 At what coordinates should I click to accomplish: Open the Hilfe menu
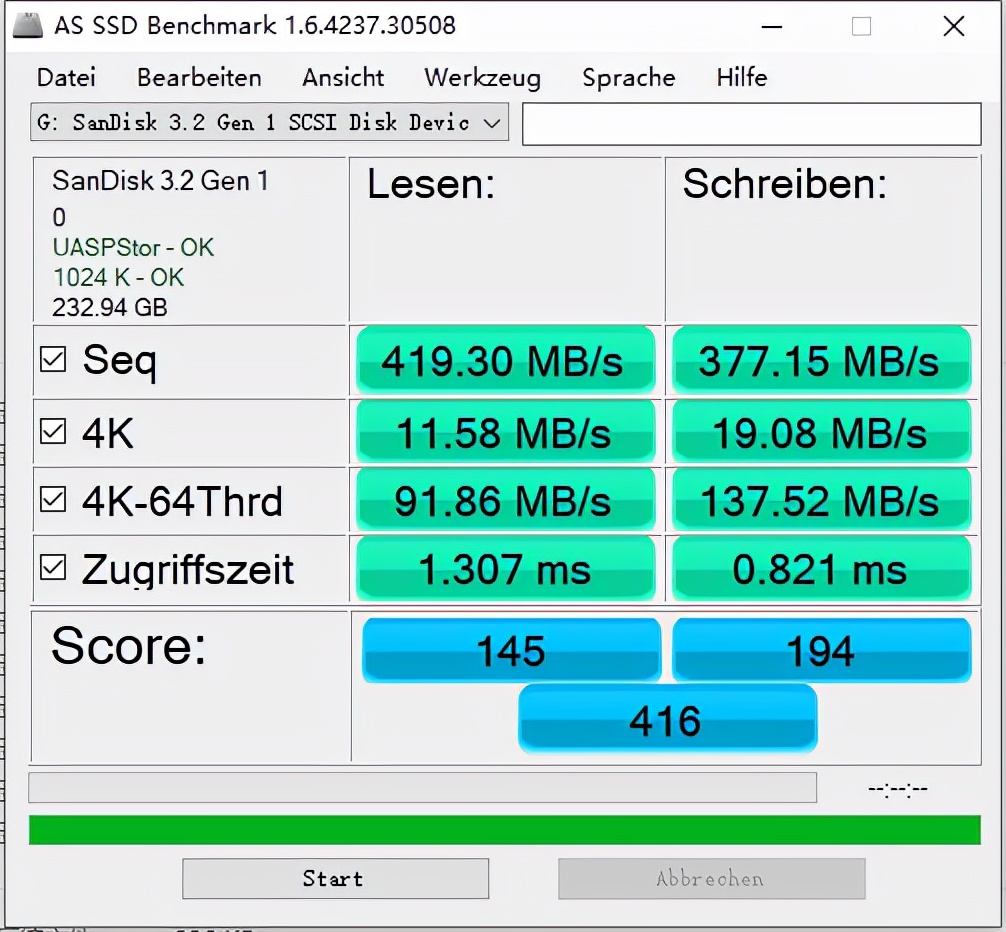click(x=741, y=77)
